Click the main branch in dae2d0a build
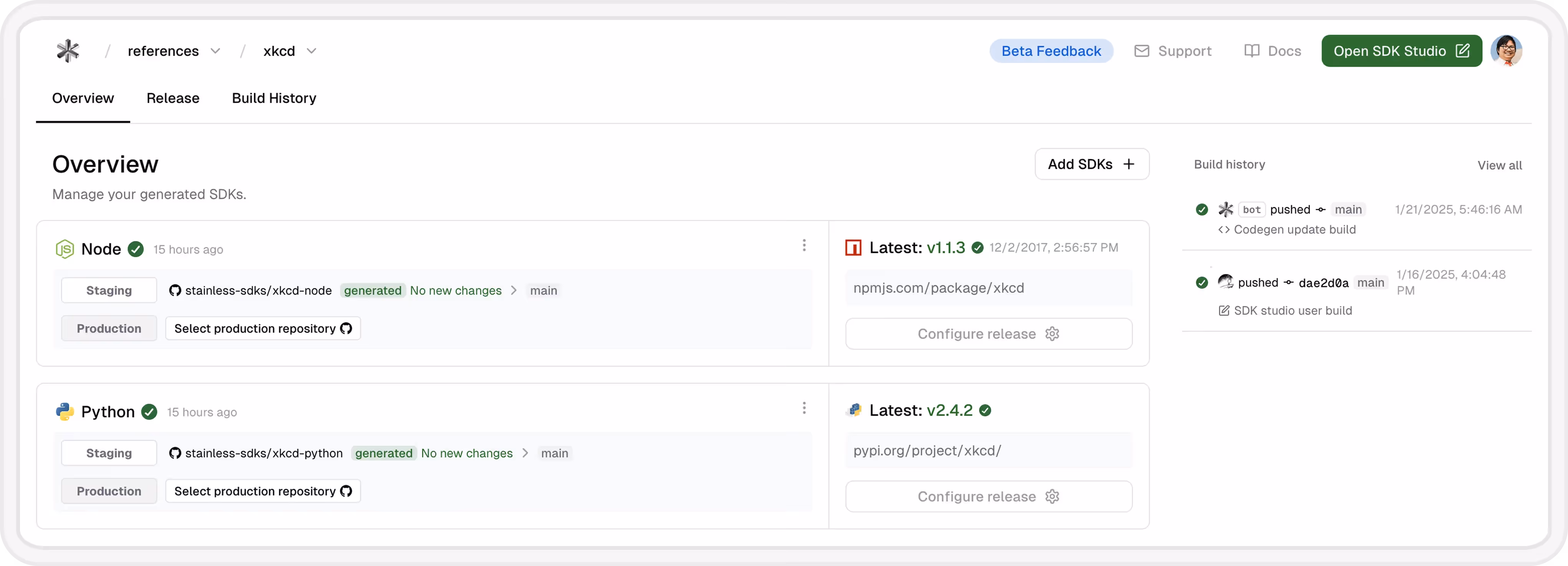This screenshot has height=566, width=1568. tap(1370, 282)
